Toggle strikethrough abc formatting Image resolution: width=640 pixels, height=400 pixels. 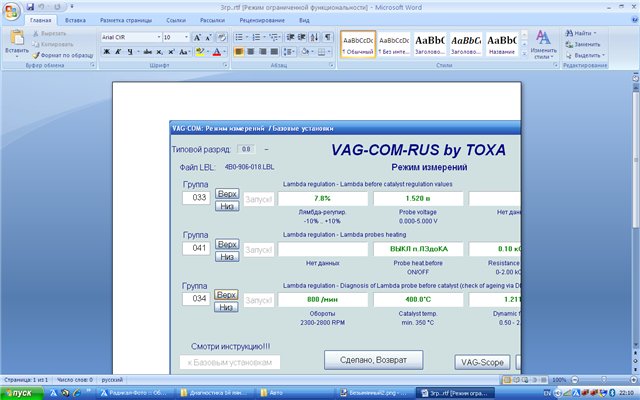point(147,52)
